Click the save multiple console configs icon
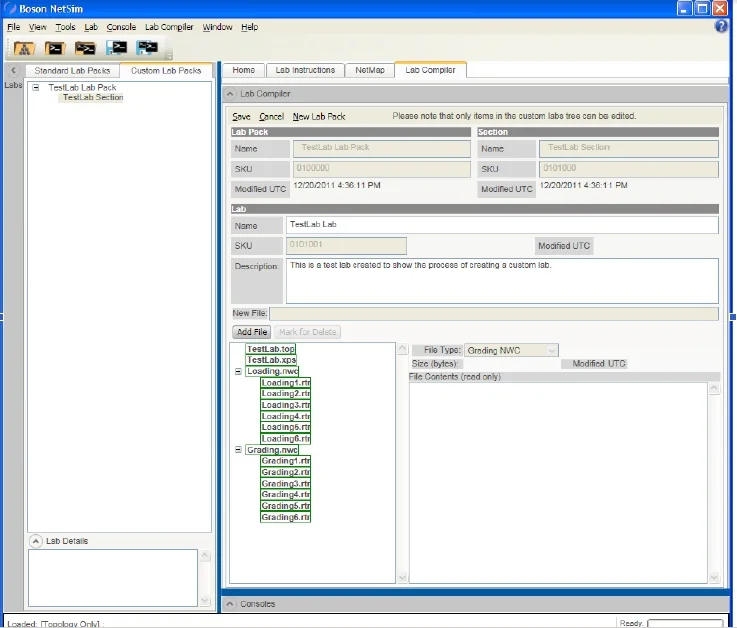This screenshot has height=628, width=737. tap(147, 48)
